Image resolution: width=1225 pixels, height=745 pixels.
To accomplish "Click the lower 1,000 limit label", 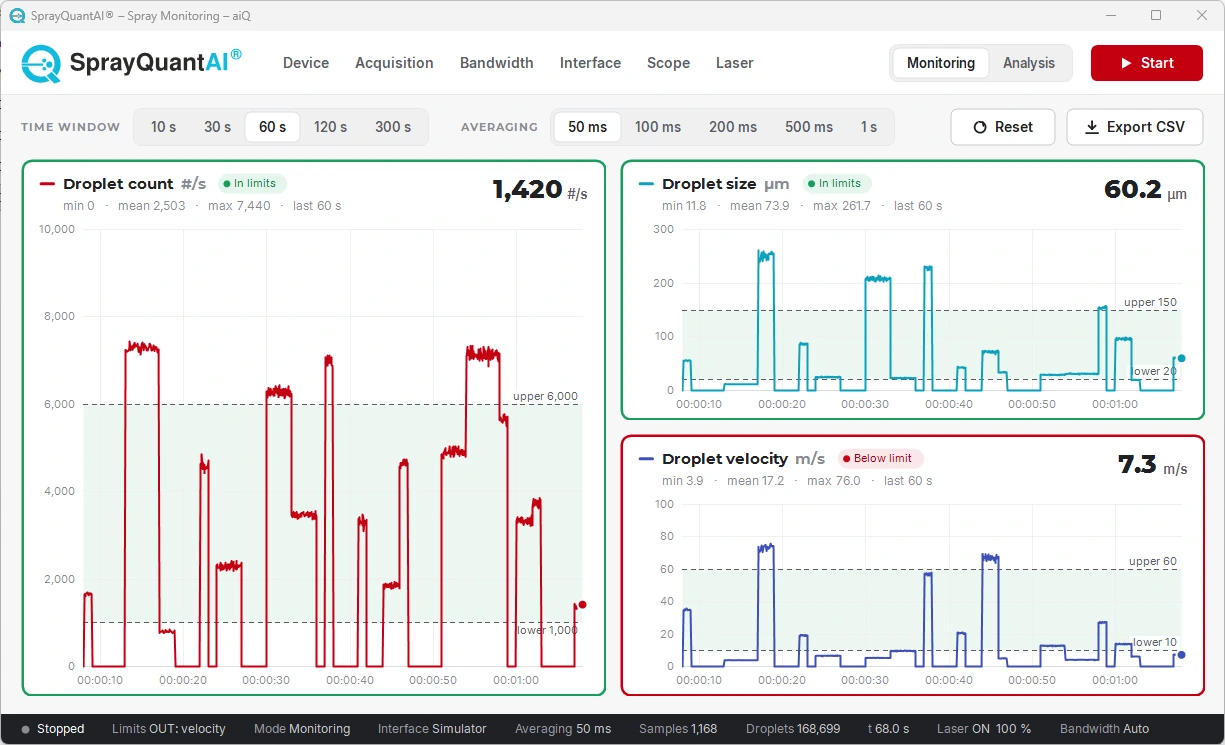I will 548,630.
